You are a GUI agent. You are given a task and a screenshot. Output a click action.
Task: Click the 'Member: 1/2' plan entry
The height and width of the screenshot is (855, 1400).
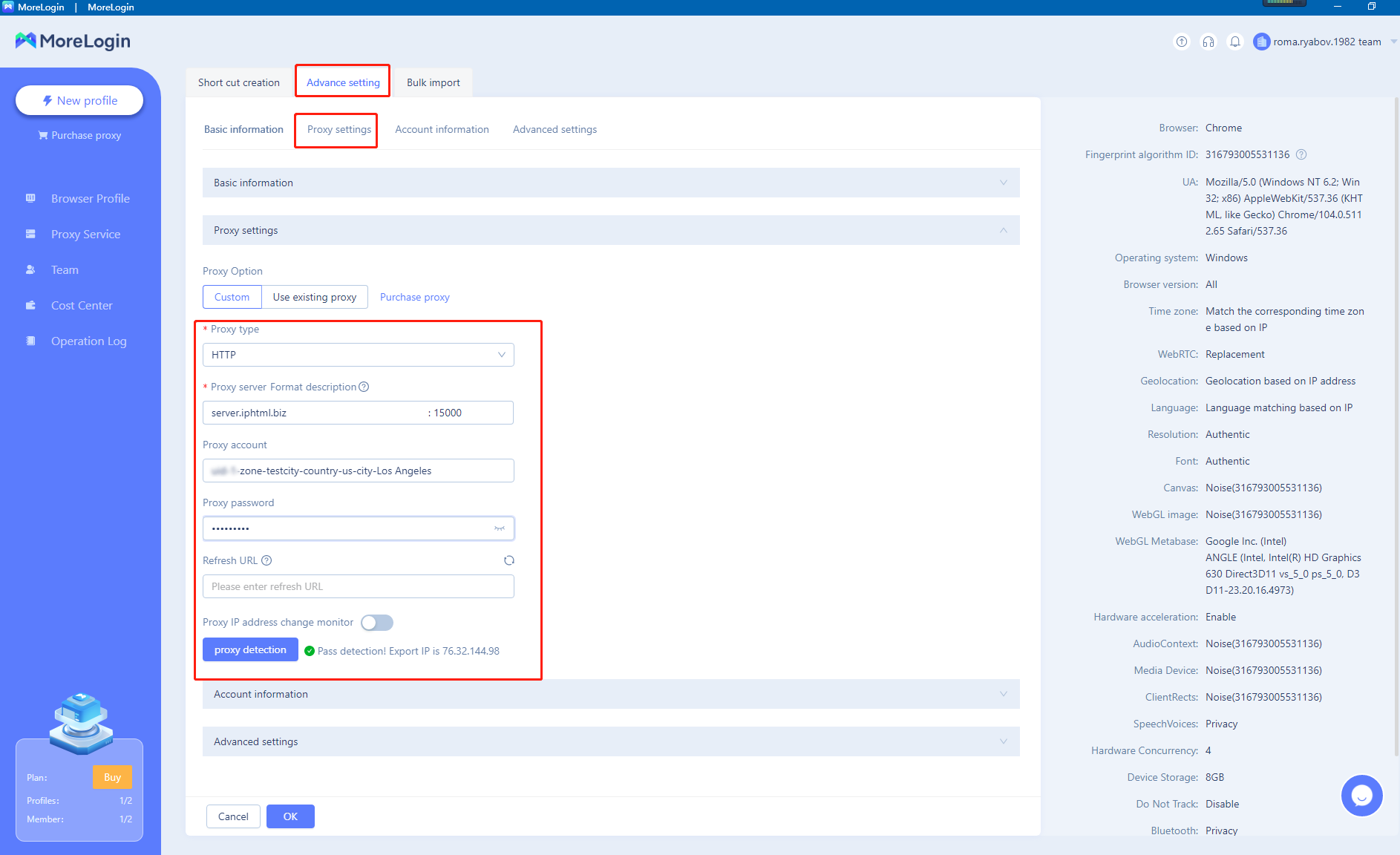tap(79, 819)
